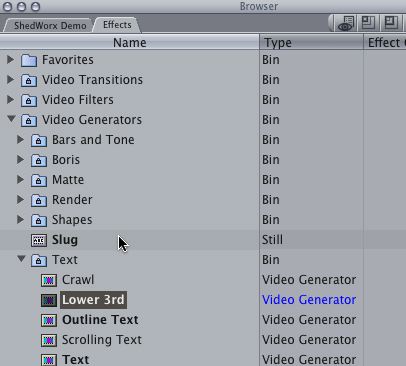This screenshot has width=406, height=366.
Task: Select the Video Filters label
Action: point(78,100)
